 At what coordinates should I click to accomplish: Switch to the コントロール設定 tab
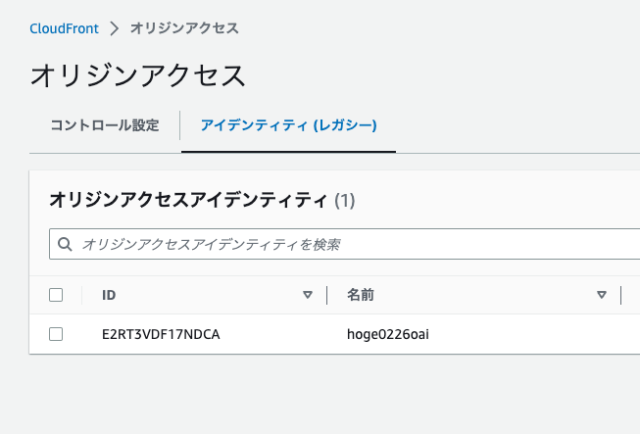pos(105,125)
